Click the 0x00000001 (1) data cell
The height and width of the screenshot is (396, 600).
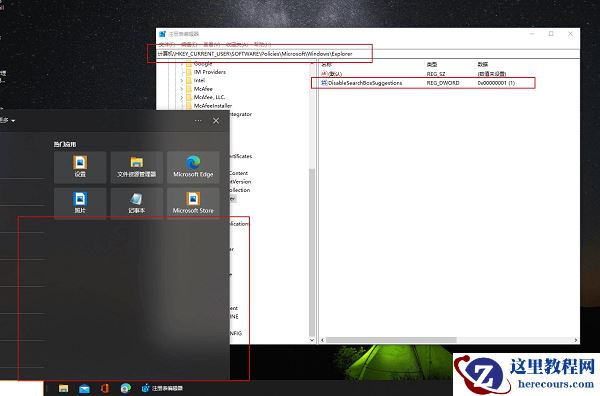point(496,83)
